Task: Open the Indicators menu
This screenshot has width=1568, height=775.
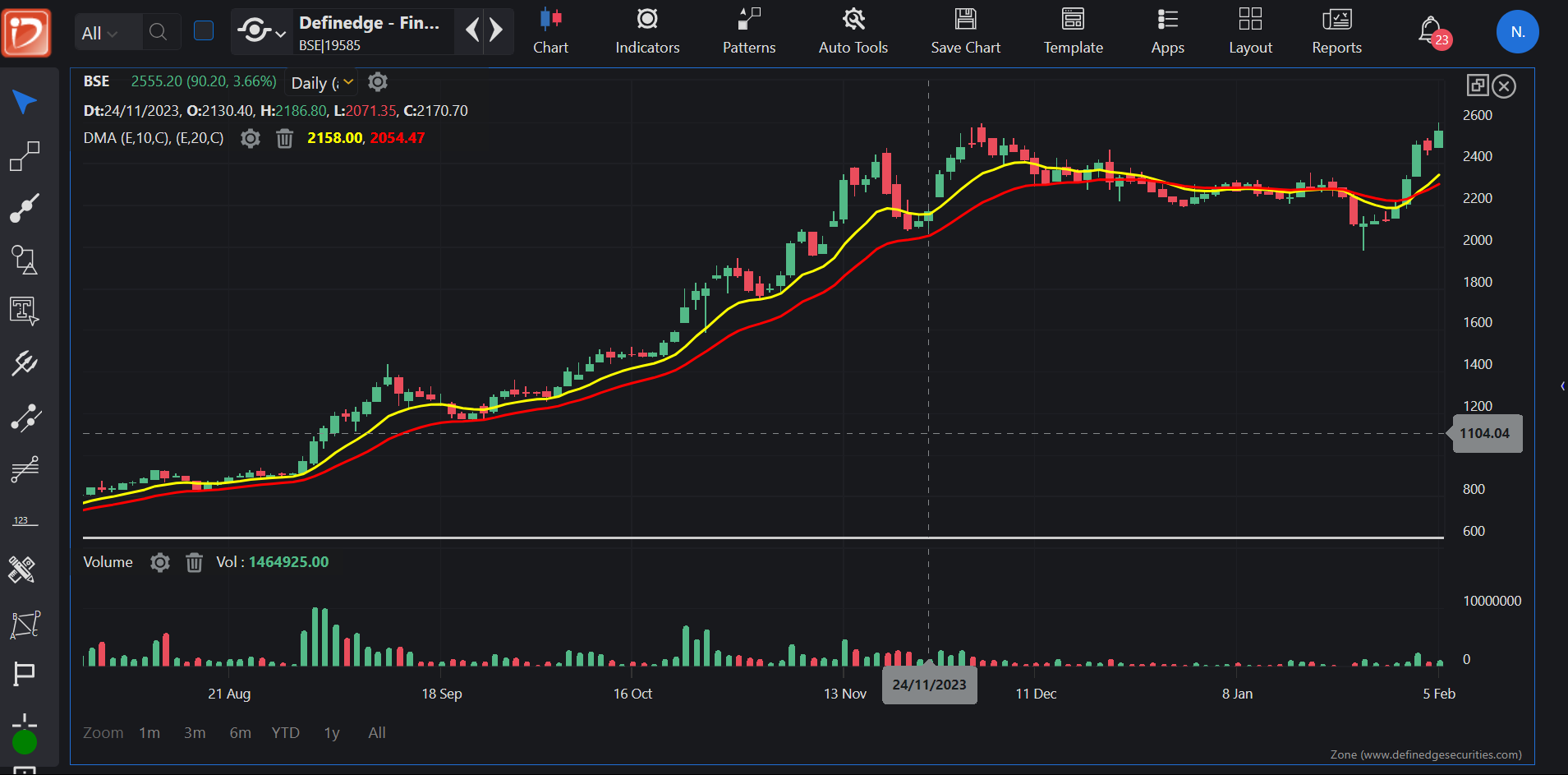Action: [647, 32]
